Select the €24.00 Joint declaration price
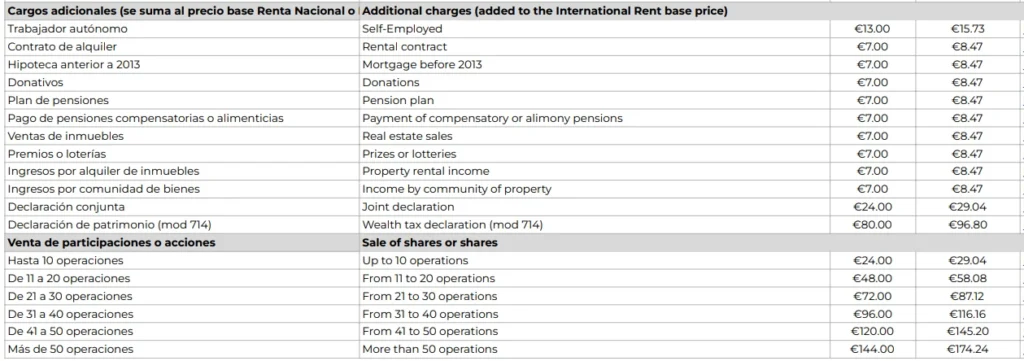 tap(872, 206)
